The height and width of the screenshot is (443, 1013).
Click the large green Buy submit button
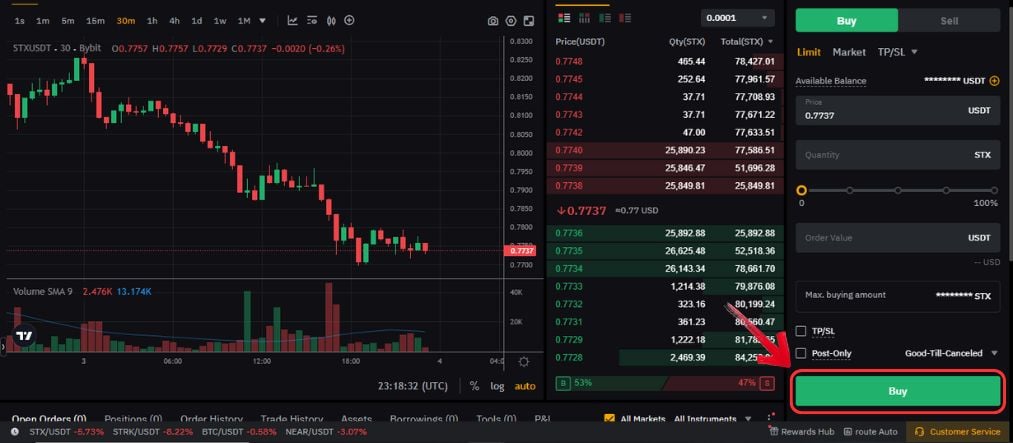(x=897, y=391)
